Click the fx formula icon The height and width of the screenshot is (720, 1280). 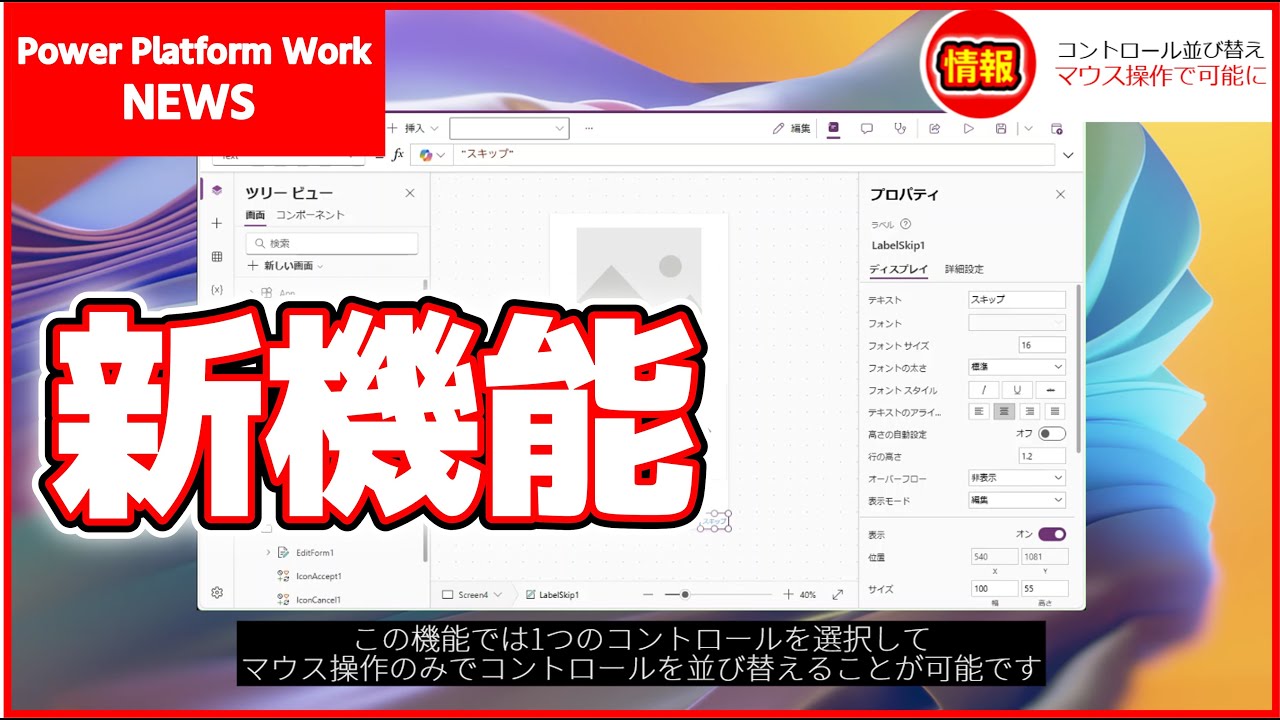pyautogui.click(x=397, y=155)
